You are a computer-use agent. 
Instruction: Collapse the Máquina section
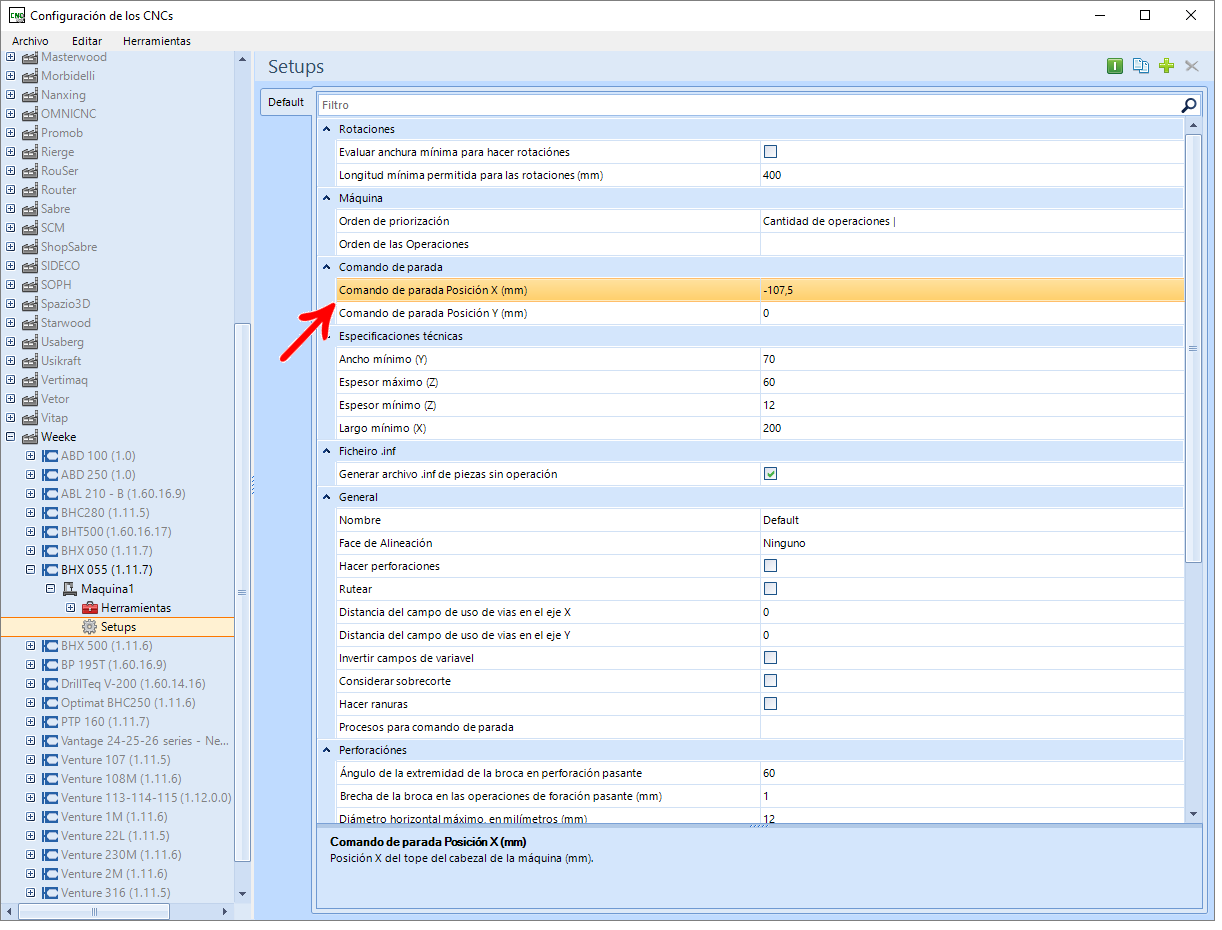pos(326,198)
